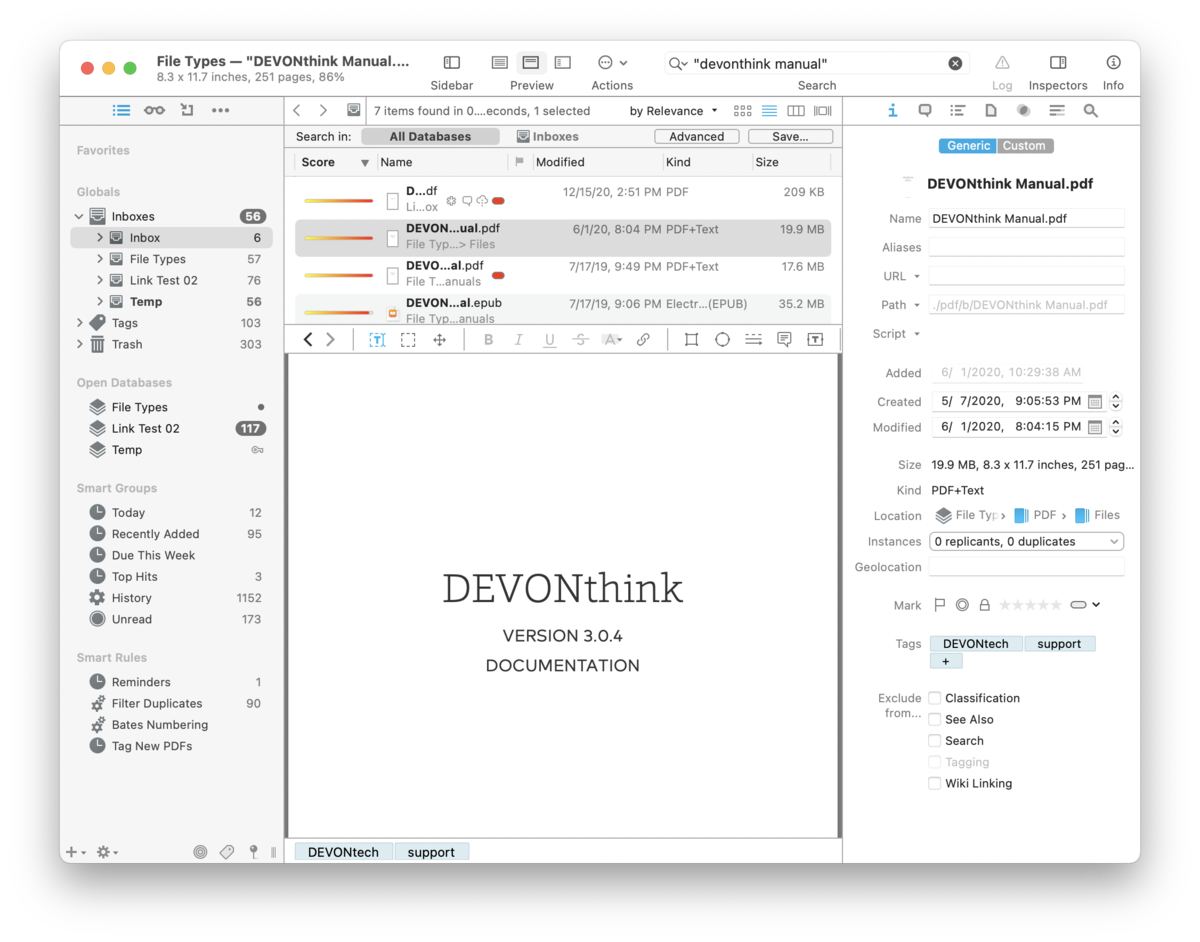Expand the File Types inbox
The height and width of the screenshot is (942, 1200).
(x=100, y=259)
